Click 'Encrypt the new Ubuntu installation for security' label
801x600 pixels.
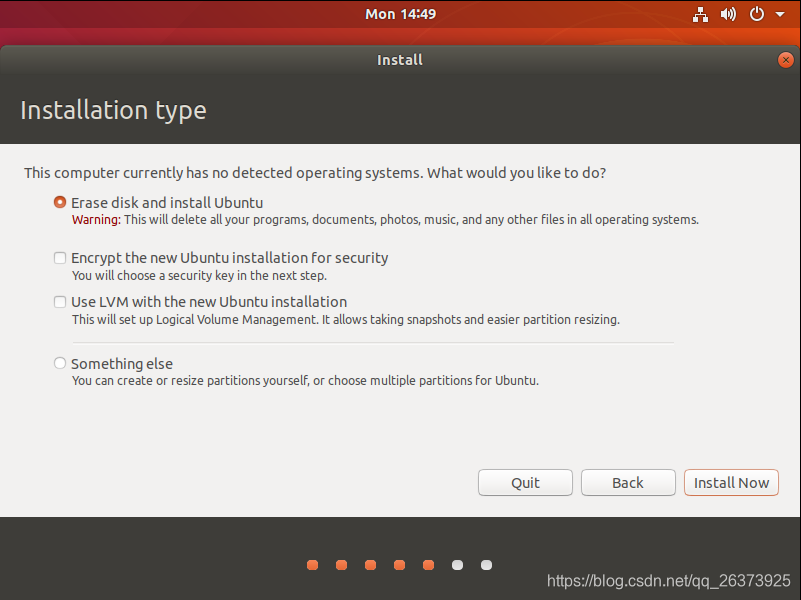[x=229, y=258]
